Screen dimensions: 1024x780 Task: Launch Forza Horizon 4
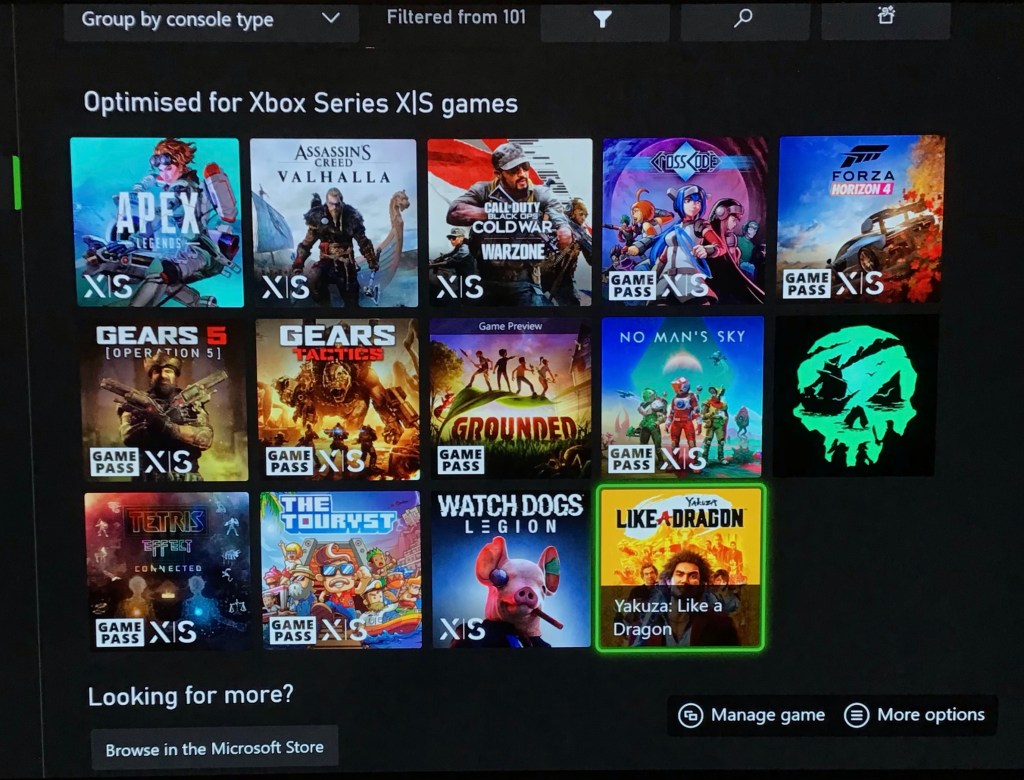click(x=861, y=218)
